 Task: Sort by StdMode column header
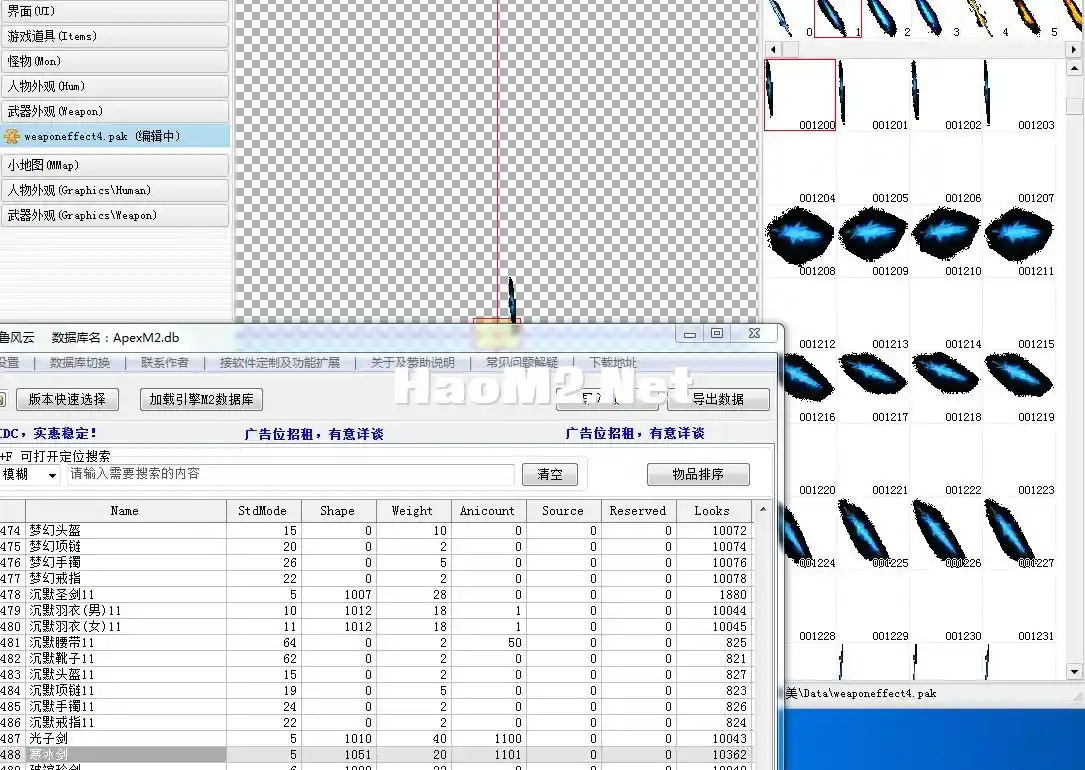click(x=264, y=511)
